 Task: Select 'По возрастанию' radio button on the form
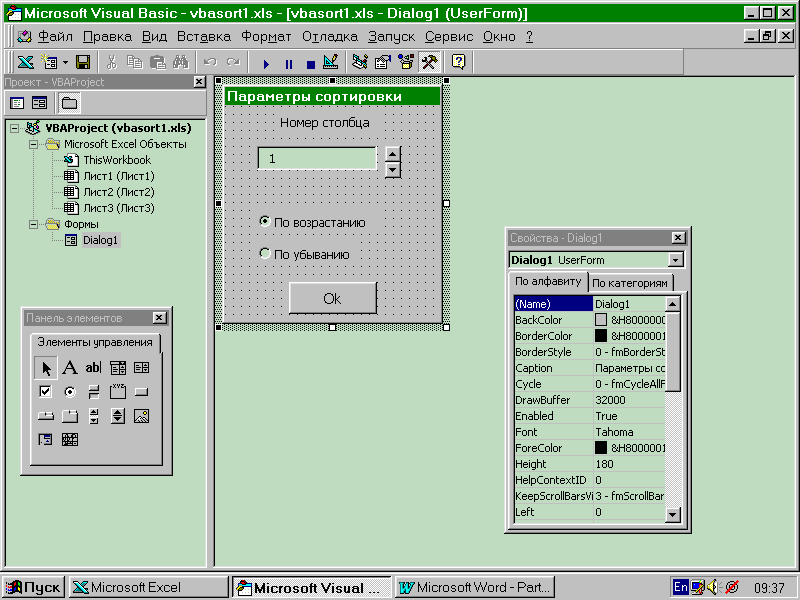click(265, 221)
